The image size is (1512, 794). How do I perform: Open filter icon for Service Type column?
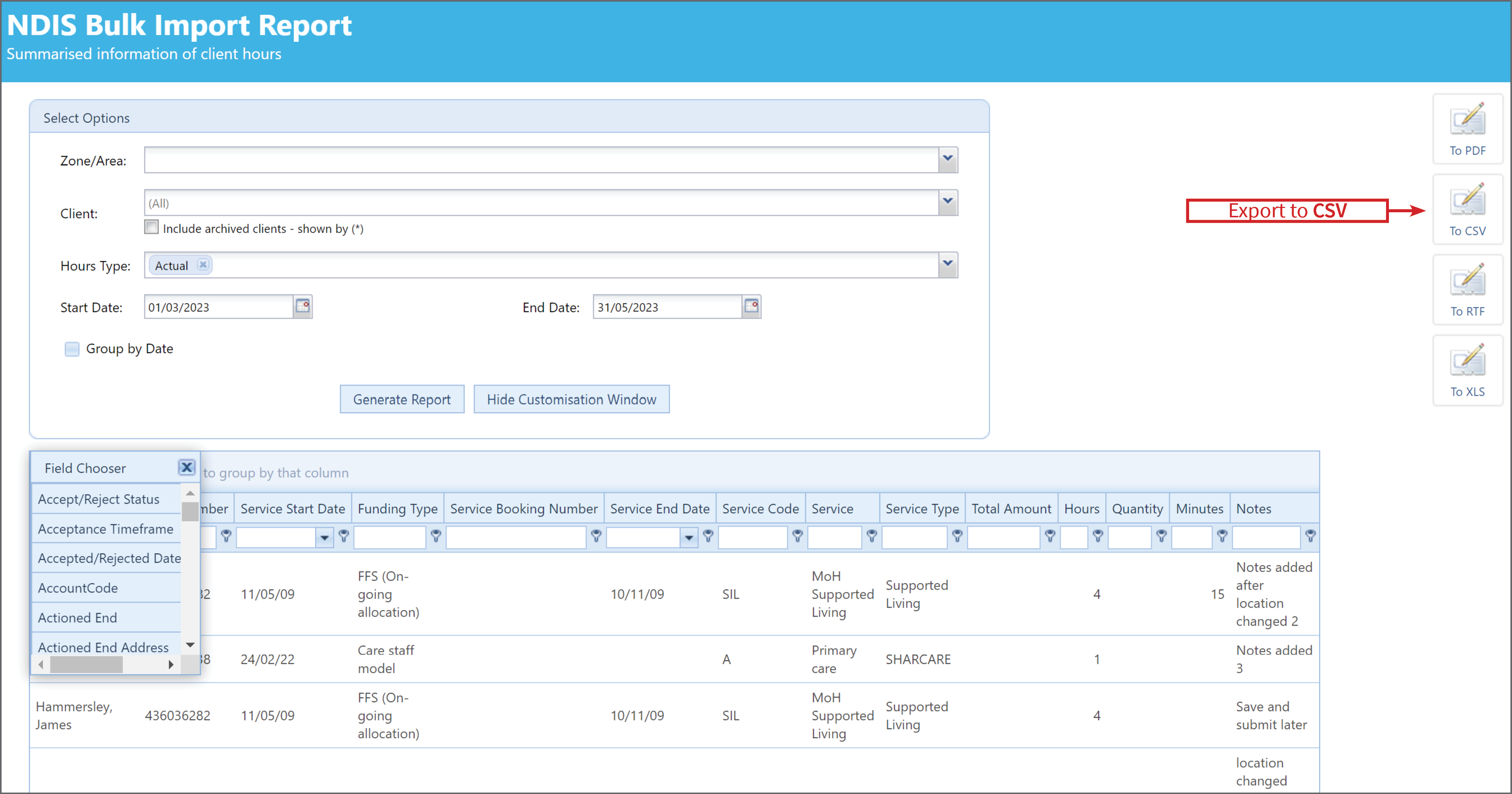click(x=957, y=536)
